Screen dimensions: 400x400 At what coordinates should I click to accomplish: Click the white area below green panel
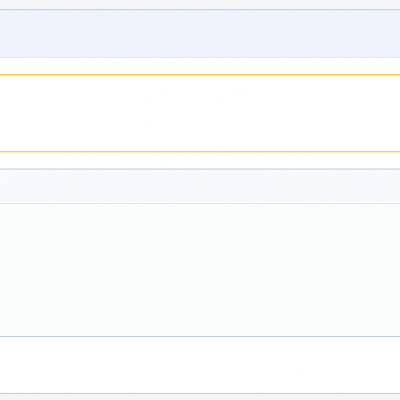200,365
